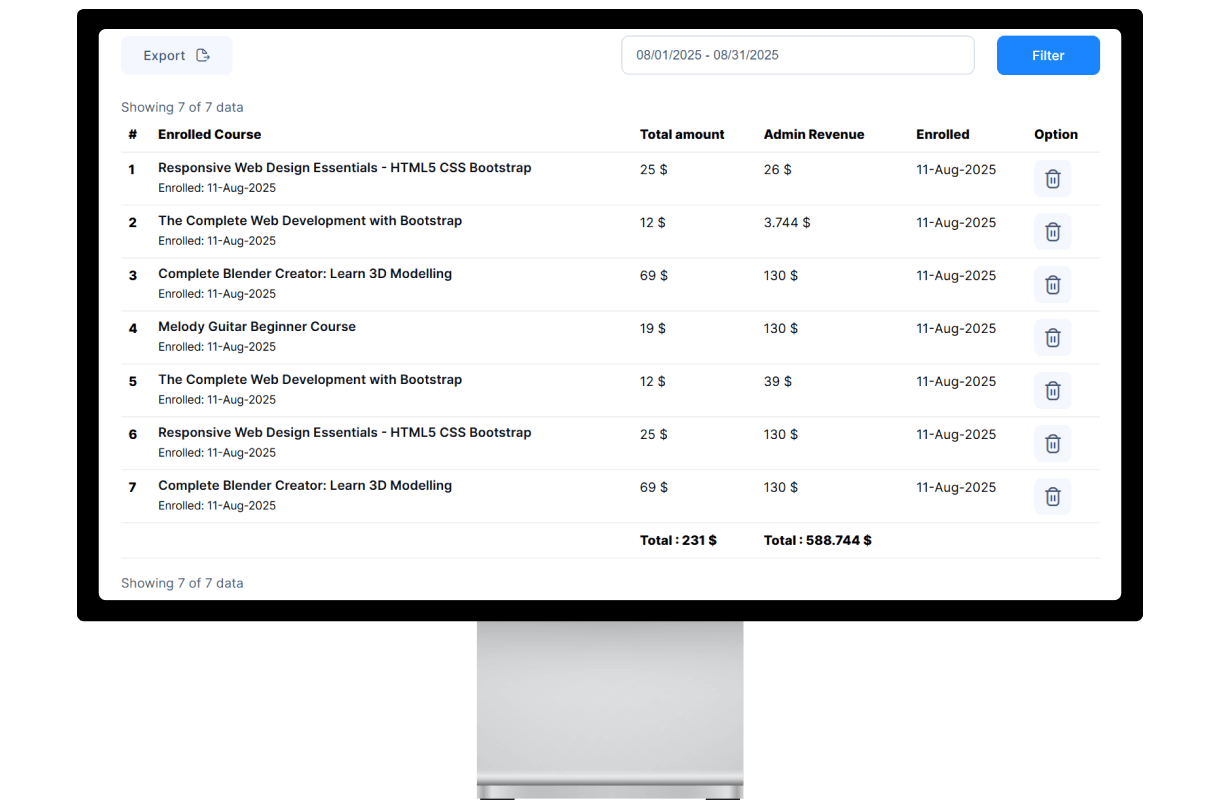Remove row 3 Blender course entry via trash icon
This screenshot has height=800, width=1220.
coord(1052,285)
